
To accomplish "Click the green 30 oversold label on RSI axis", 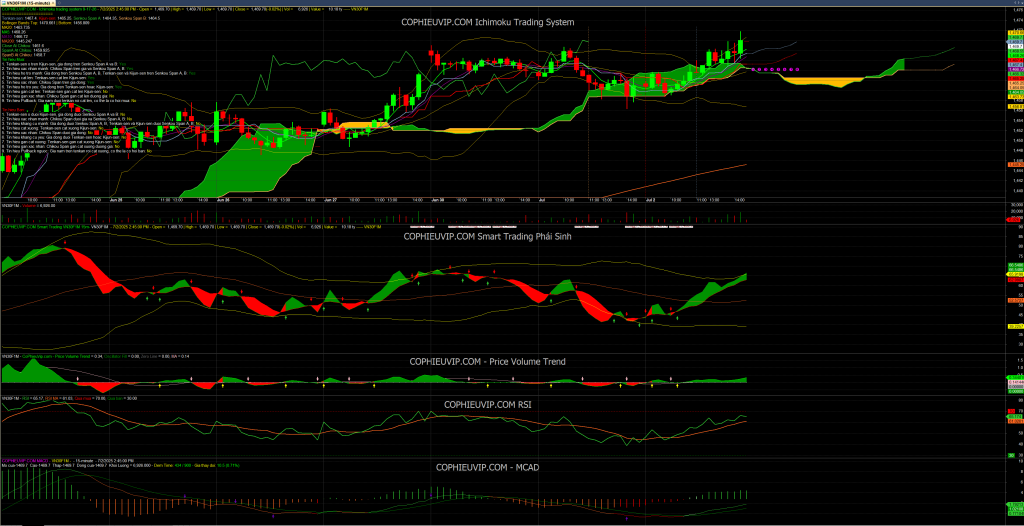I will coord(1012,455).
